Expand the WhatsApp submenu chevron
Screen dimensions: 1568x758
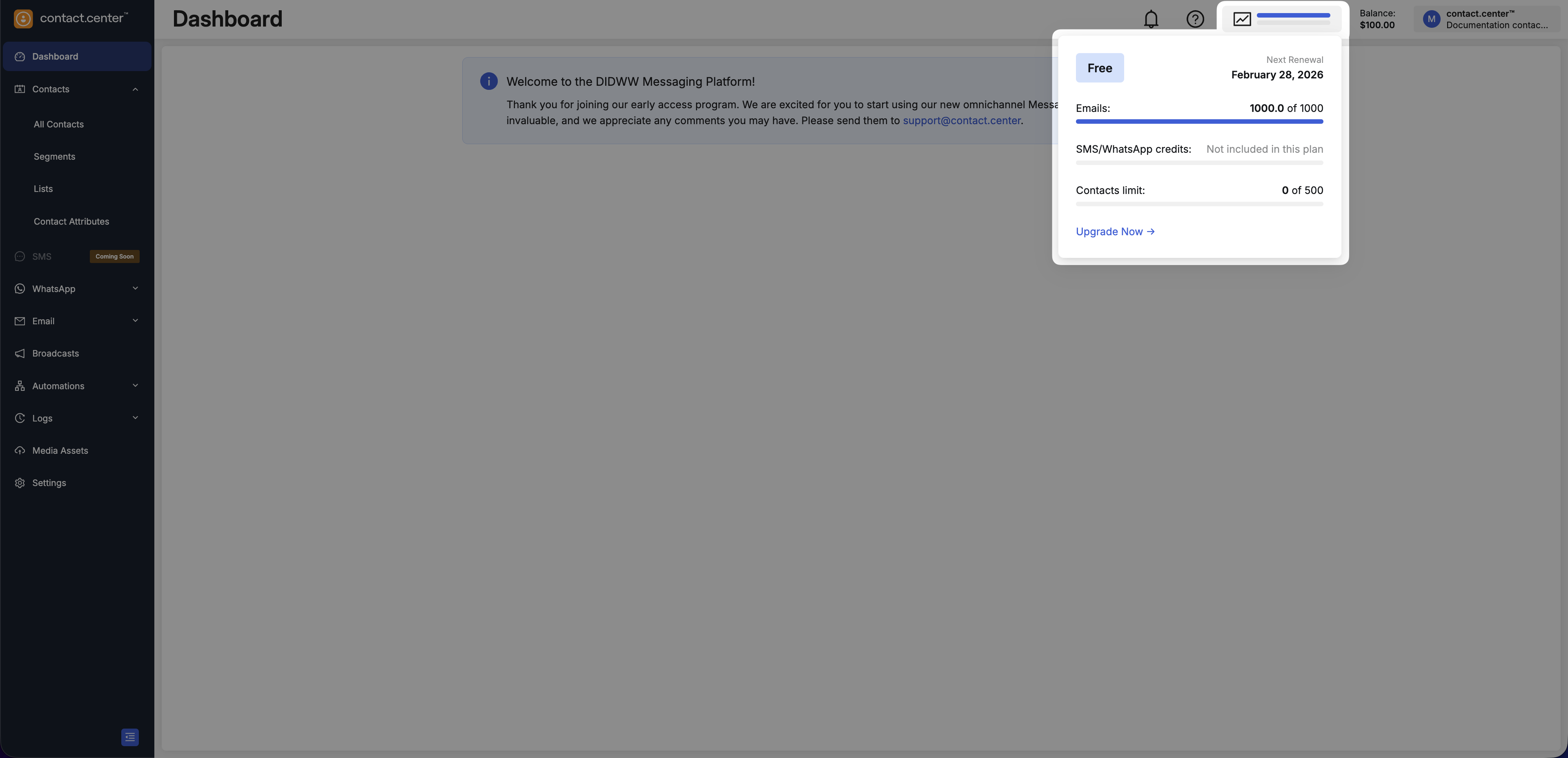point(135,289)
